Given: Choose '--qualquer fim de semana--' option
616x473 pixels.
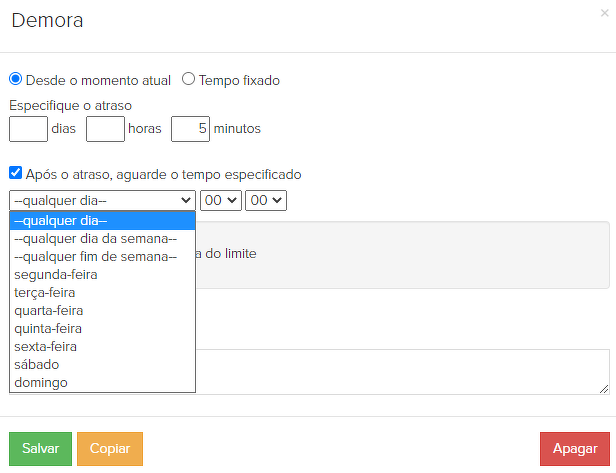Looking at the screenshot, I should 96,257.
